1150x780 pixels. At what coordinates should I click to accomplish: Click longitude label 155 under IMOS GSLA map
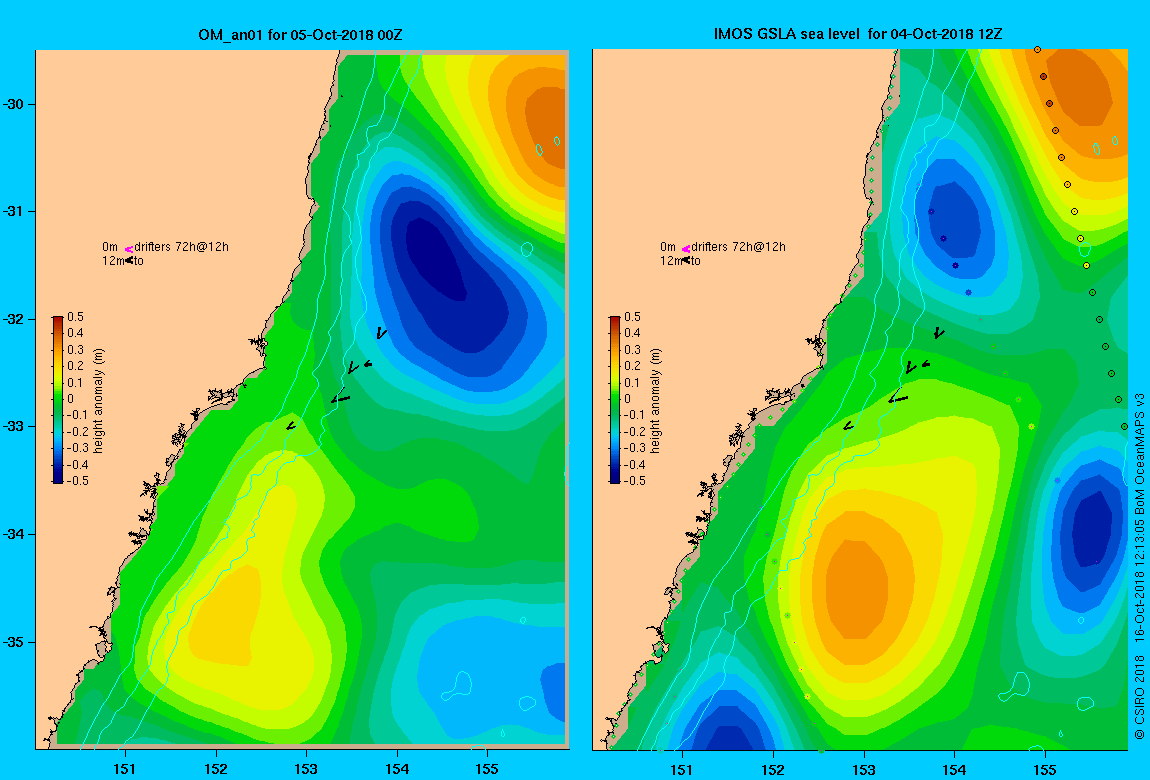coord(1045,769)
